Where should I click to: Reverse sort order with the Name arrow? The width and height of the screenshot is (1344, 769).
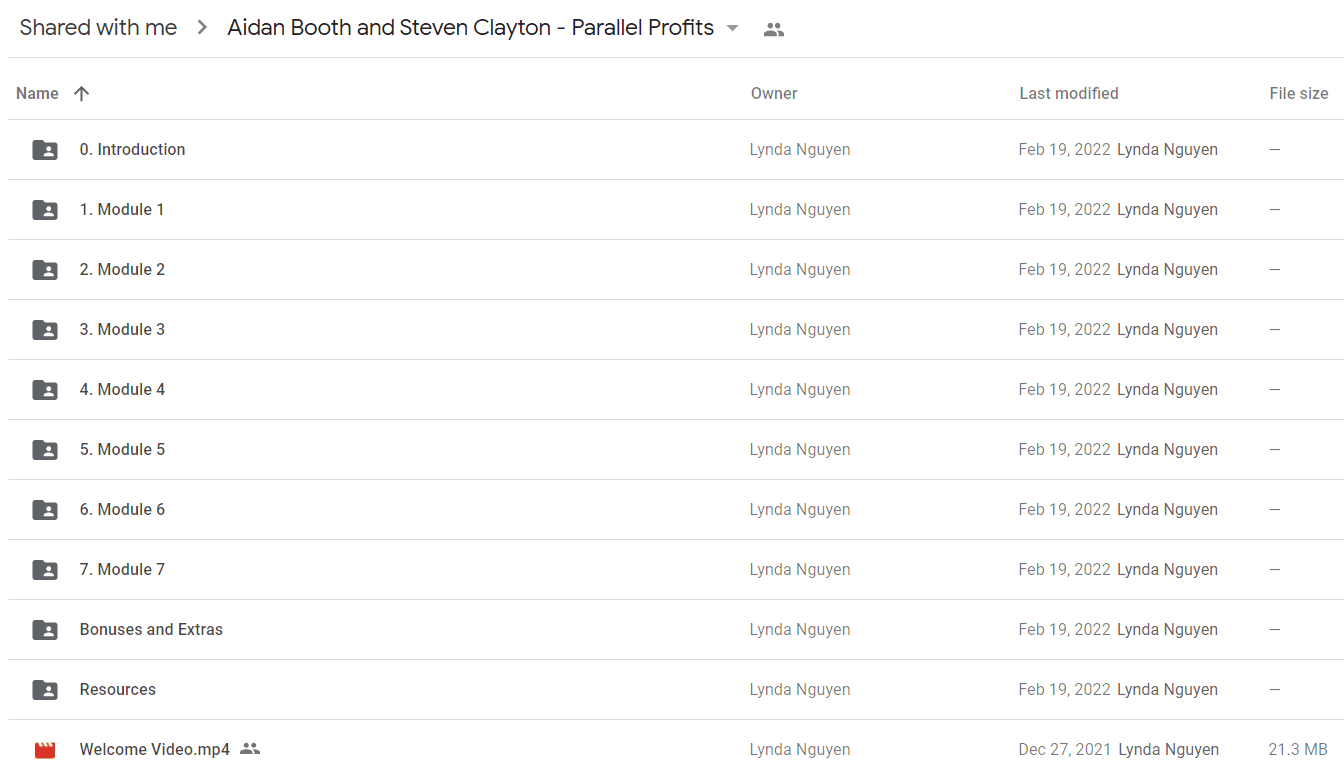tap(82, 93)
